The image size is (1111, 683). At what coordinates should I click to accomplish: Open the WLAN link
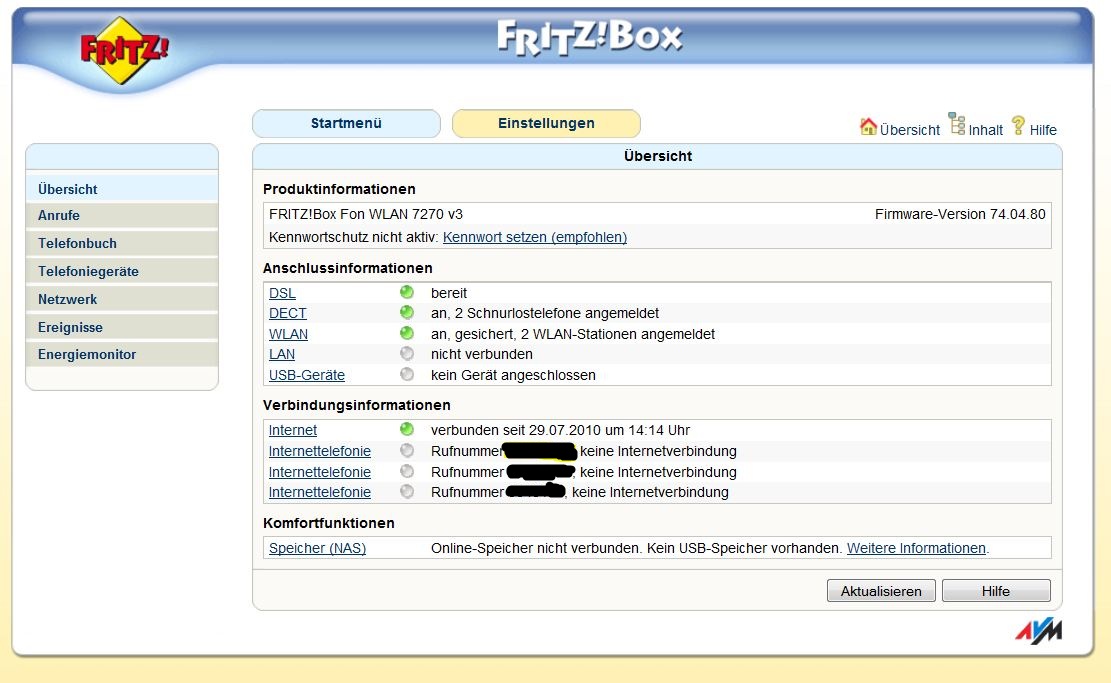(288, 334)
